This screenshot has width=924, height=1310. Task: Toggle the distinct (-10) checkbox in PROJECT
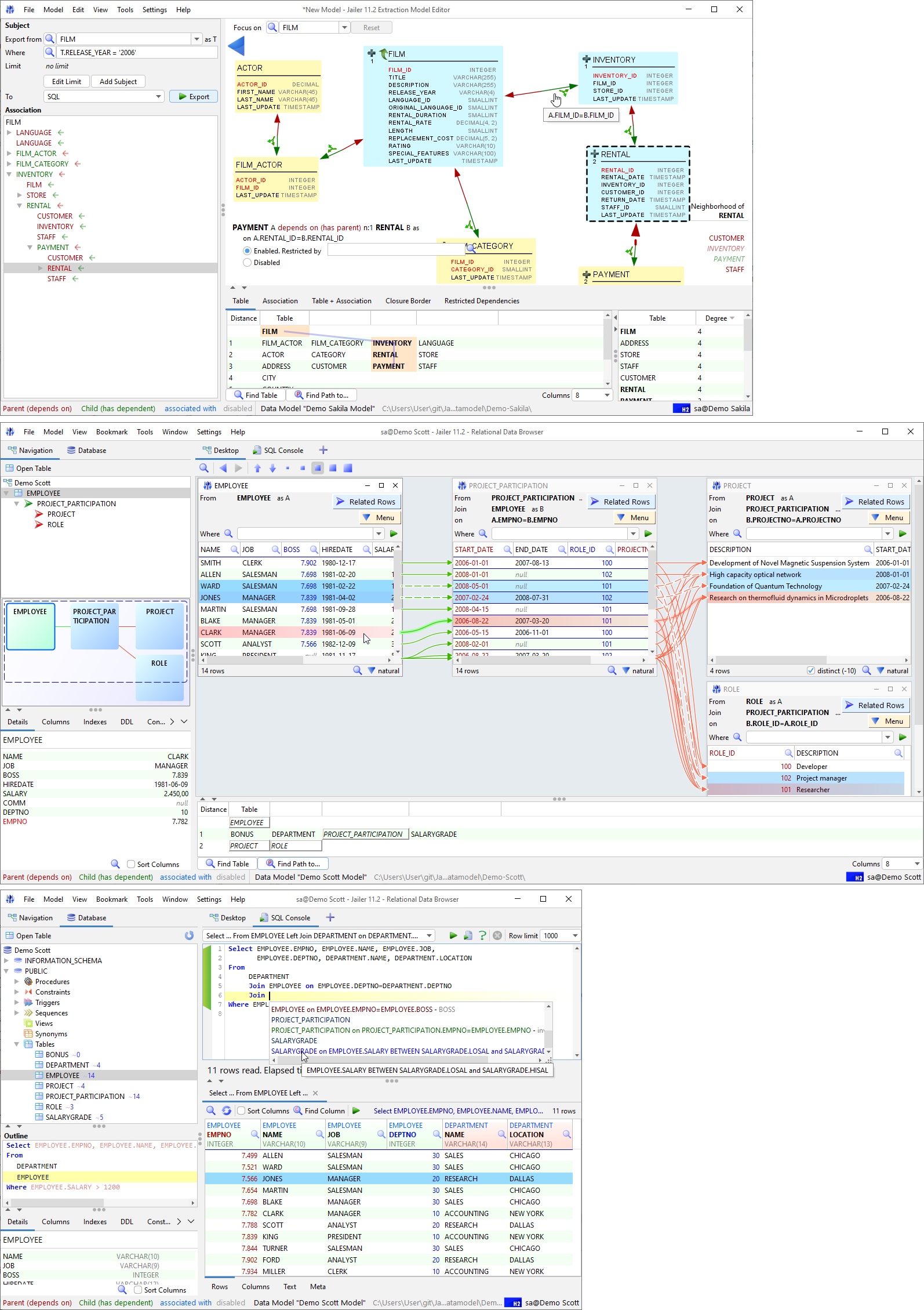click(811, 670)
